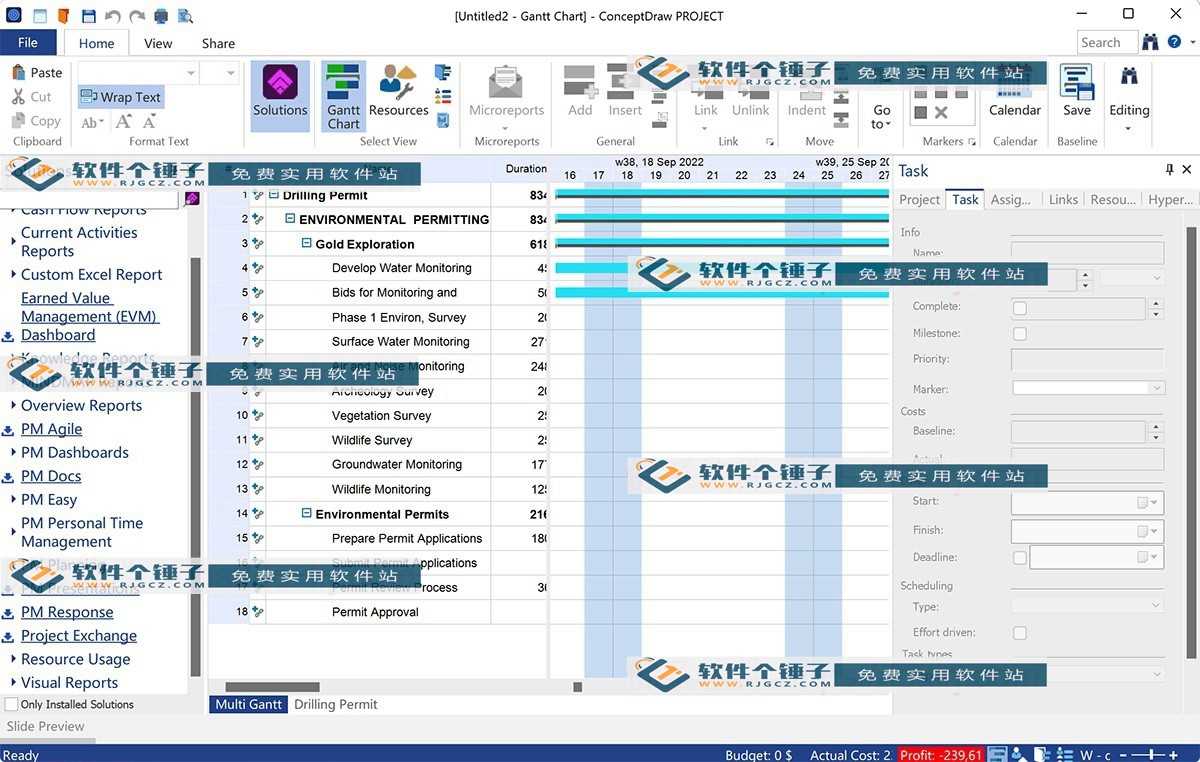
Task: Toggle Wrap Text formatting
Action: click(x=121, y=97)
